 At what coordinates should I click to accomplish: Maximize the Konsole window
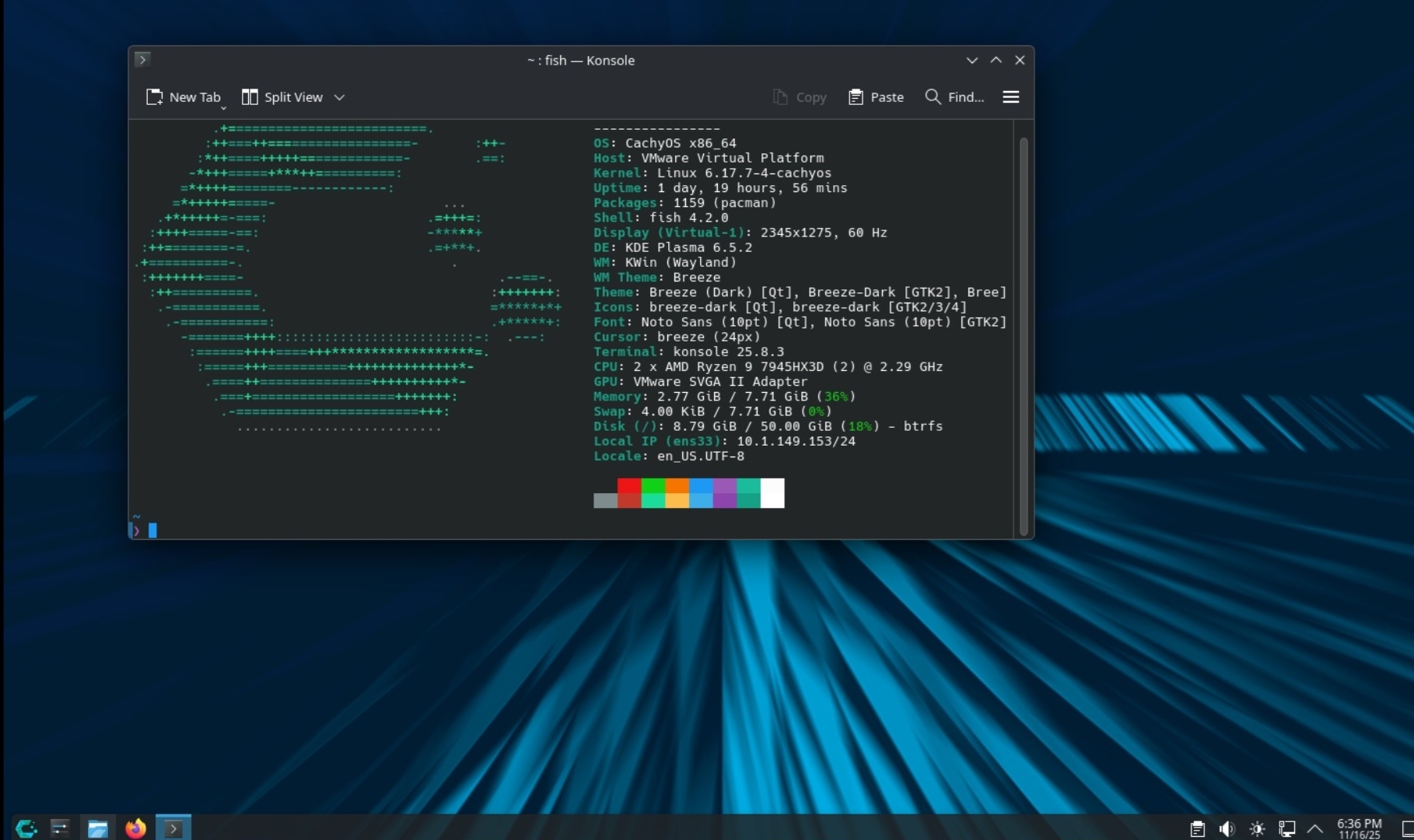point(996,60)
